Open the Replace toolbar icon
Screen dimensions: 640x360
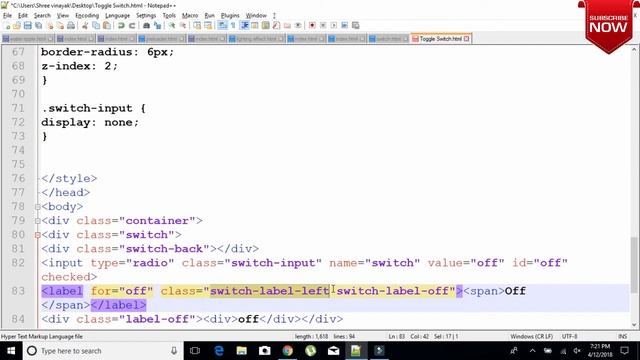pyautogui.click(x=157, y=25)
